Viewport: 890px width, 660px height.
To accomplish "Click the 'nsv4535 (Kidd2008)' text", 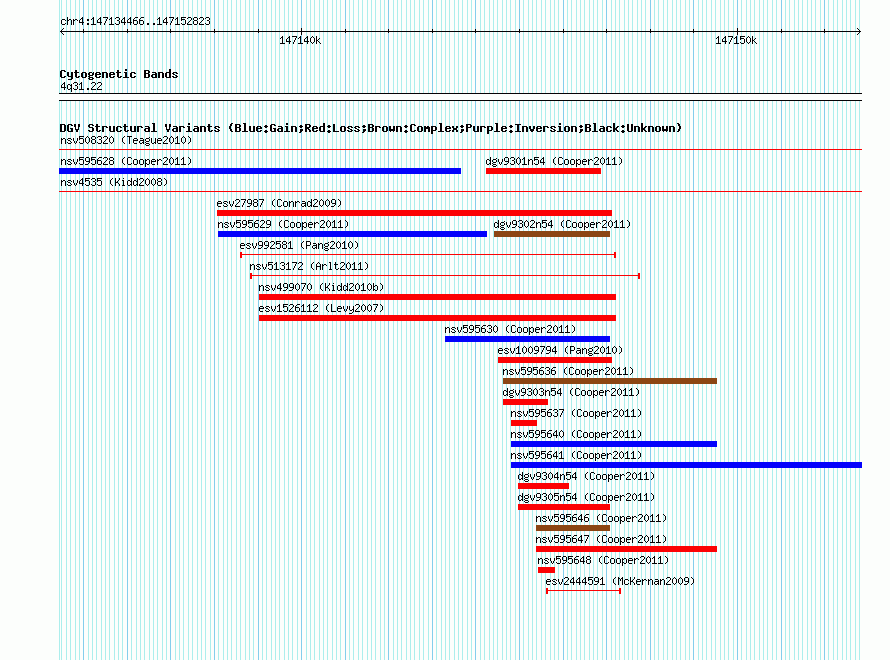I will point(114,182).
